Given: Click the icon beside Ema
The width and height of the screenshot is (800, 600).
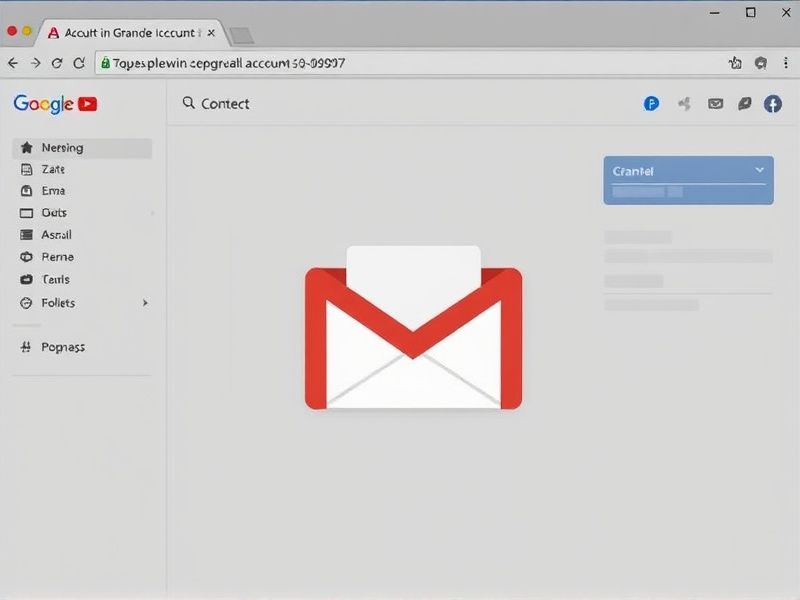Looking at the screenshot, I should coord(27,191).
